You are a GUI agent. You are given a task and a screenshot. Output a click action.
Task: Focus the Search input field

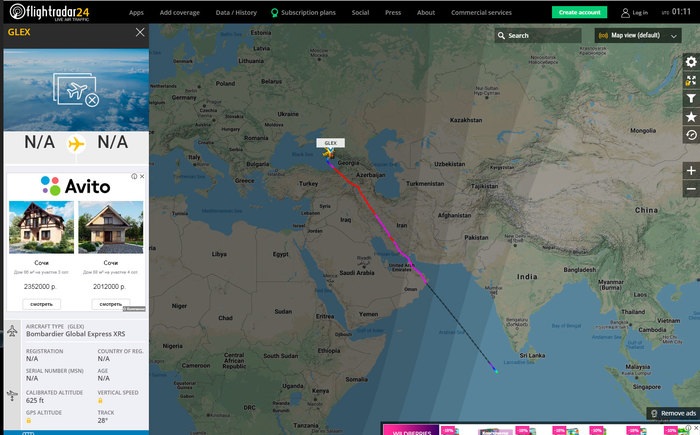pyautogui.click(x=538, y=35)
